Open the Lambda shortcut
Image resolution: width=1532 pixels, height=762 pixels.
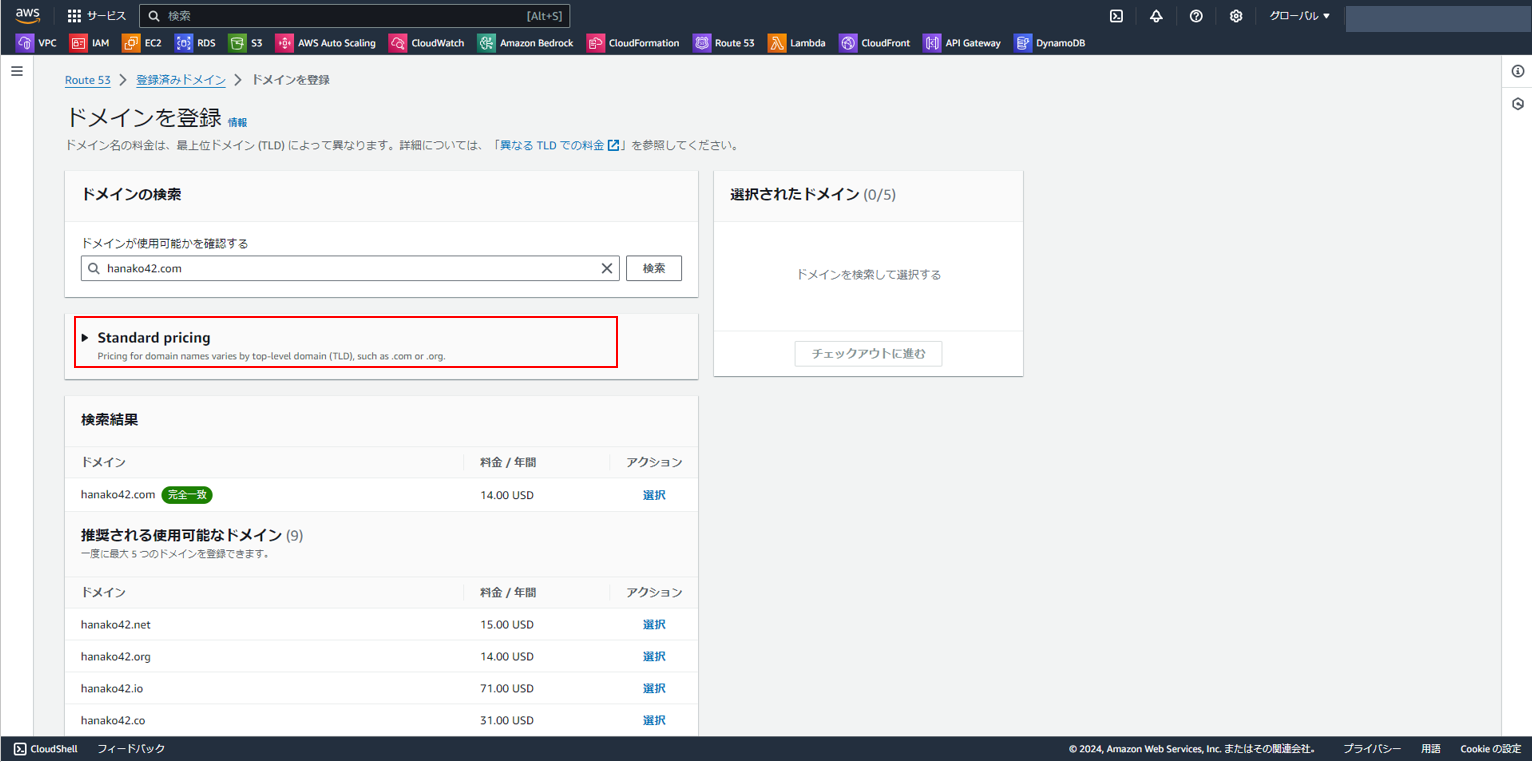(797, 43)
